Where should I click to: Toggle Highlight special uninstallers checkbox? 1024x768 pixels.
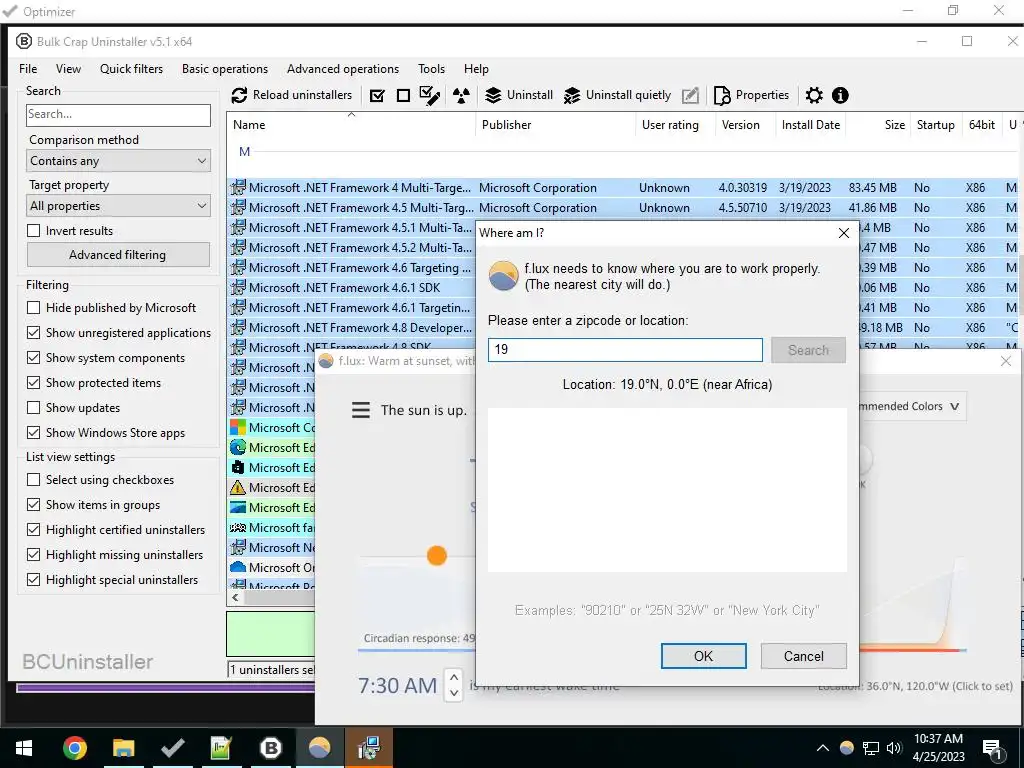pos(33,579)
